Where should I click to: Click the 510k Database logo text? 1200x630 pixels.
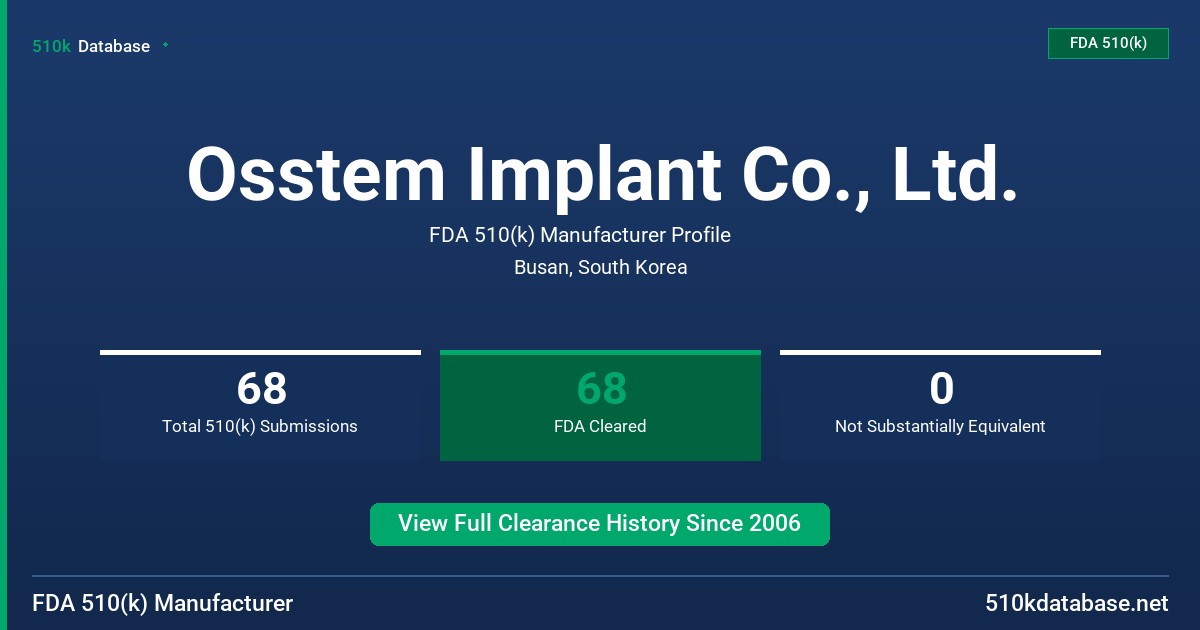pyautogui.click(x=91, y=46)
